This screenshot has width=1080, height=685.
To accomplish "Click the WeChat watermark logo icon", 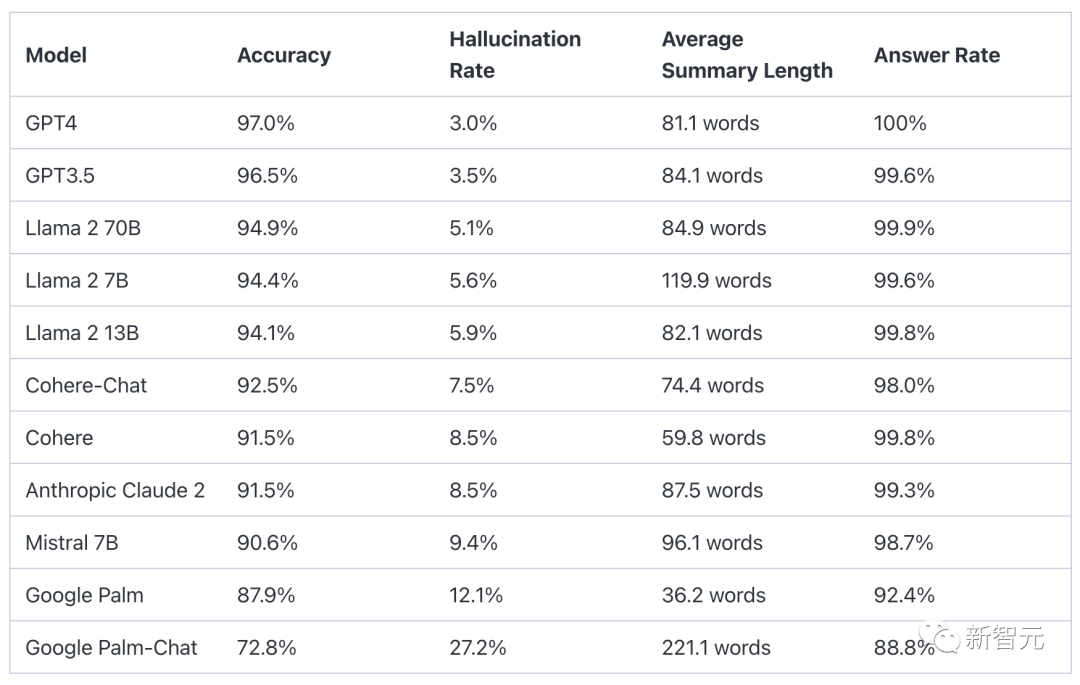I will point(940,637).
